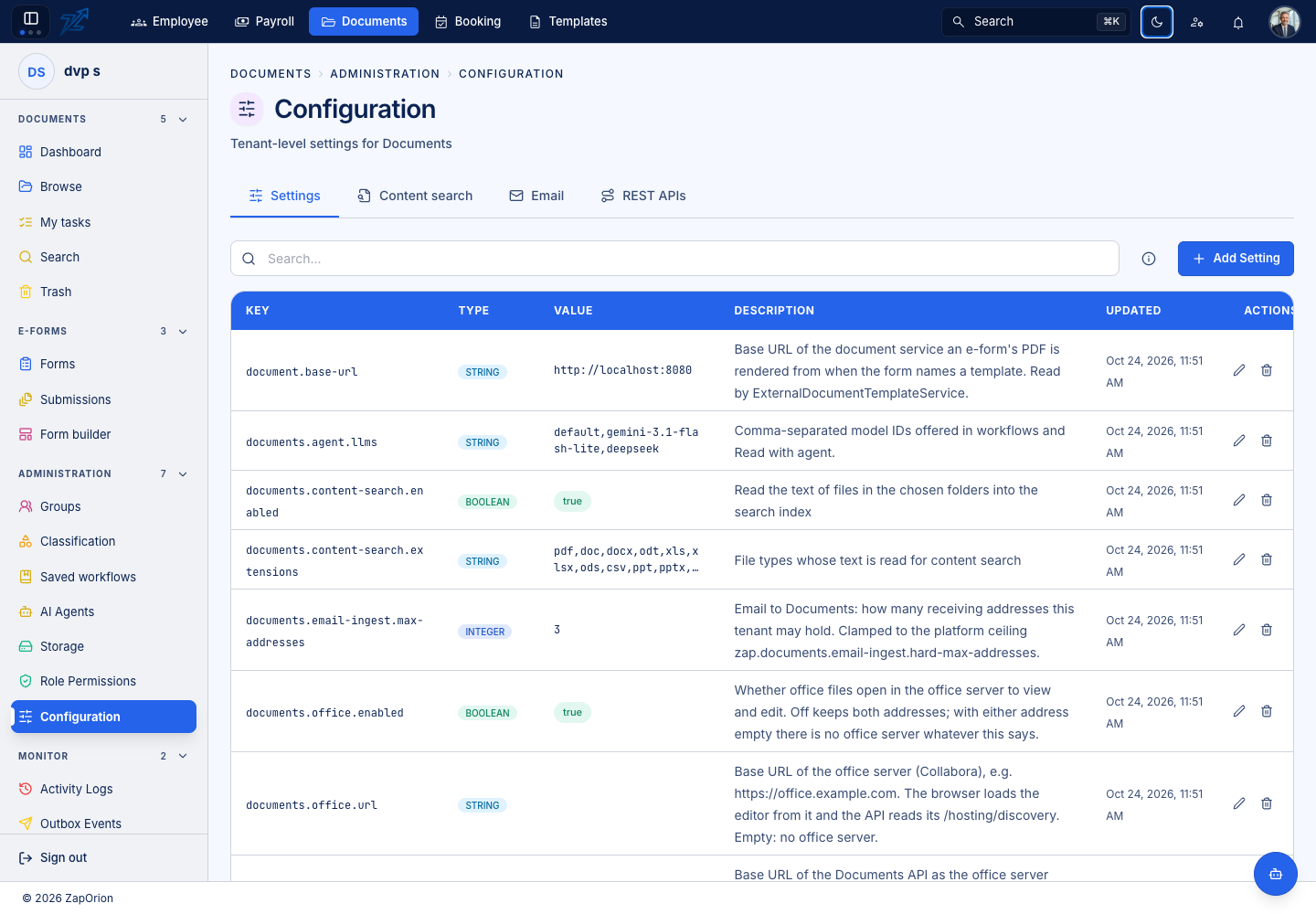This screenshot has width=1316, height=914.
Task: Click the ZapOrion logo
Action: coord(74,21)
